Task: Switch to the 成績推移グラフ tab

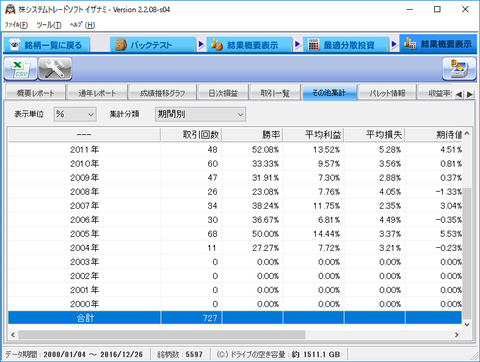Action: pos(162,93)
